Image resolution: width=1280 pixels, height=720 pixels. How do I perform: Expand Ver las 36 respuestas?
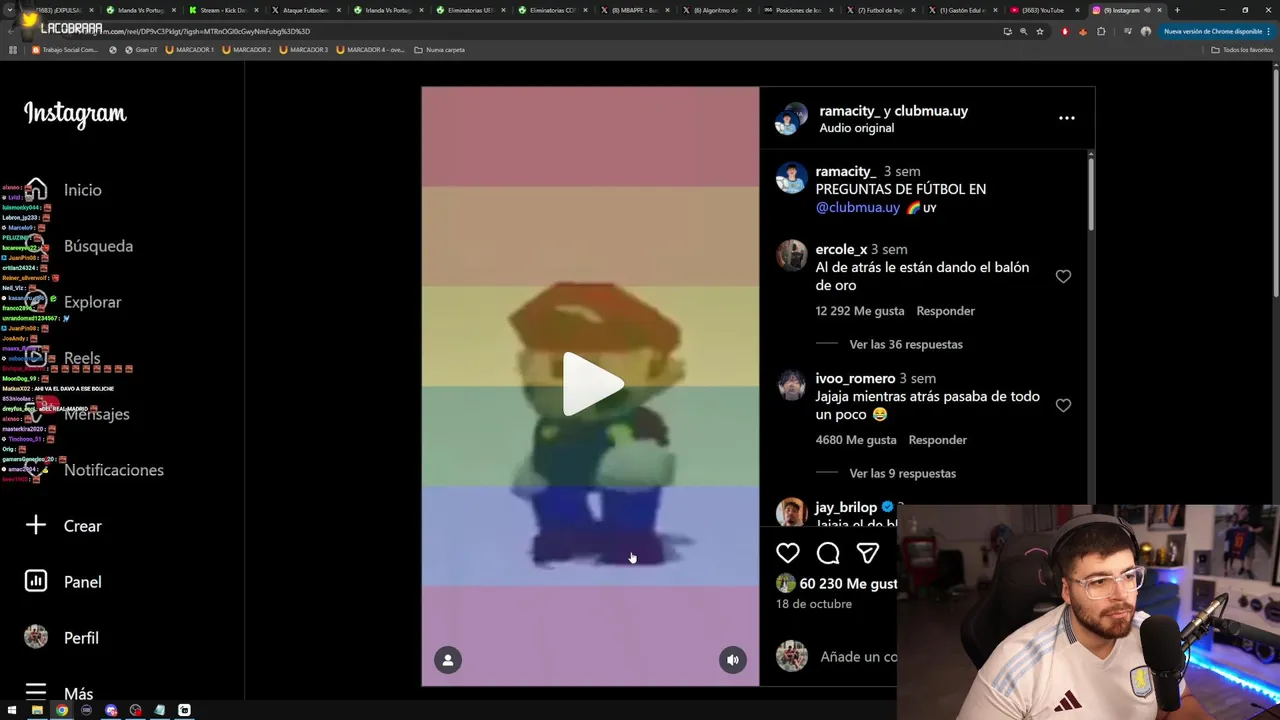[x=906, y=344]
